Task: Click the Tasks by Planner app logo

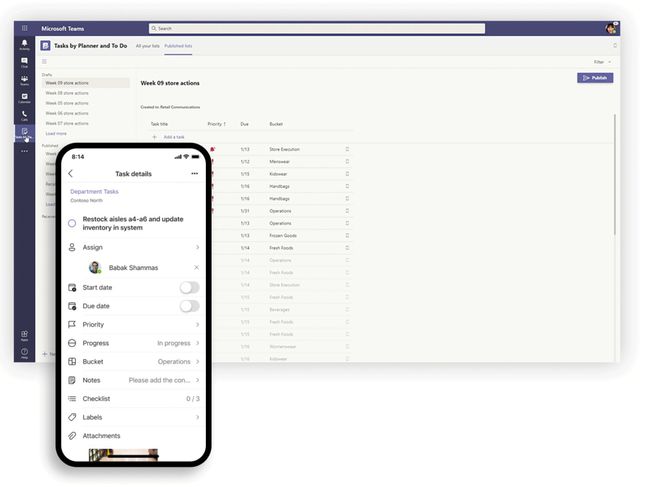Action: pos(45,46)
